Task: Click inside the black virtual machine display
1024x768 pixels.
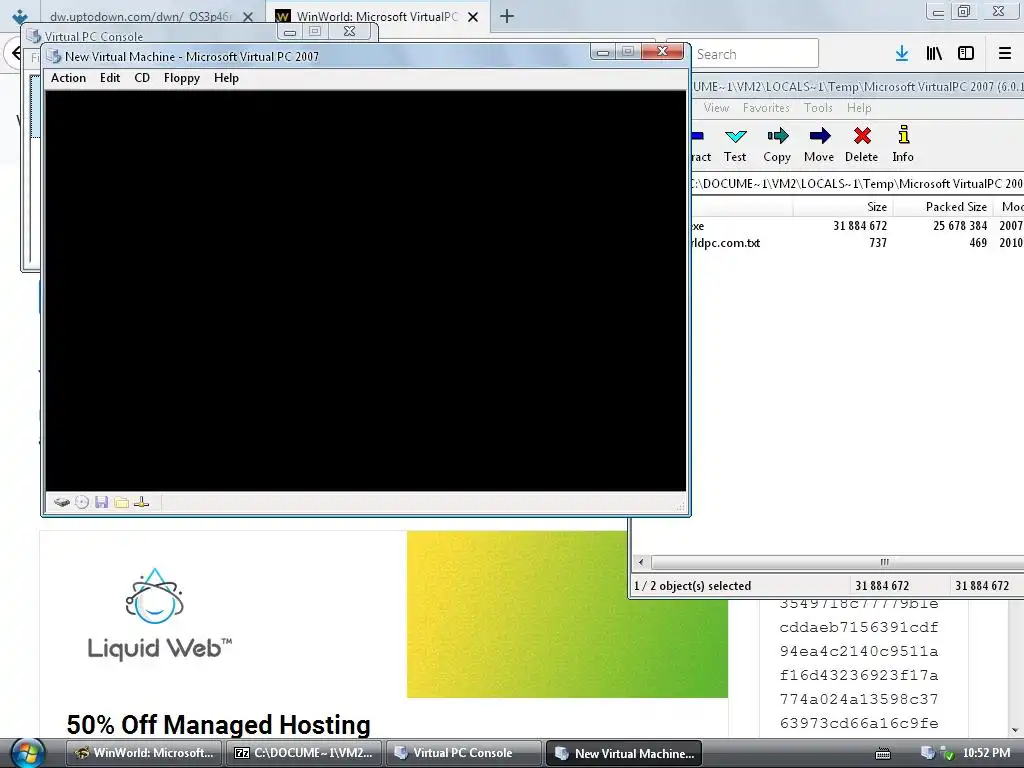Action: [x=366, y=291]
